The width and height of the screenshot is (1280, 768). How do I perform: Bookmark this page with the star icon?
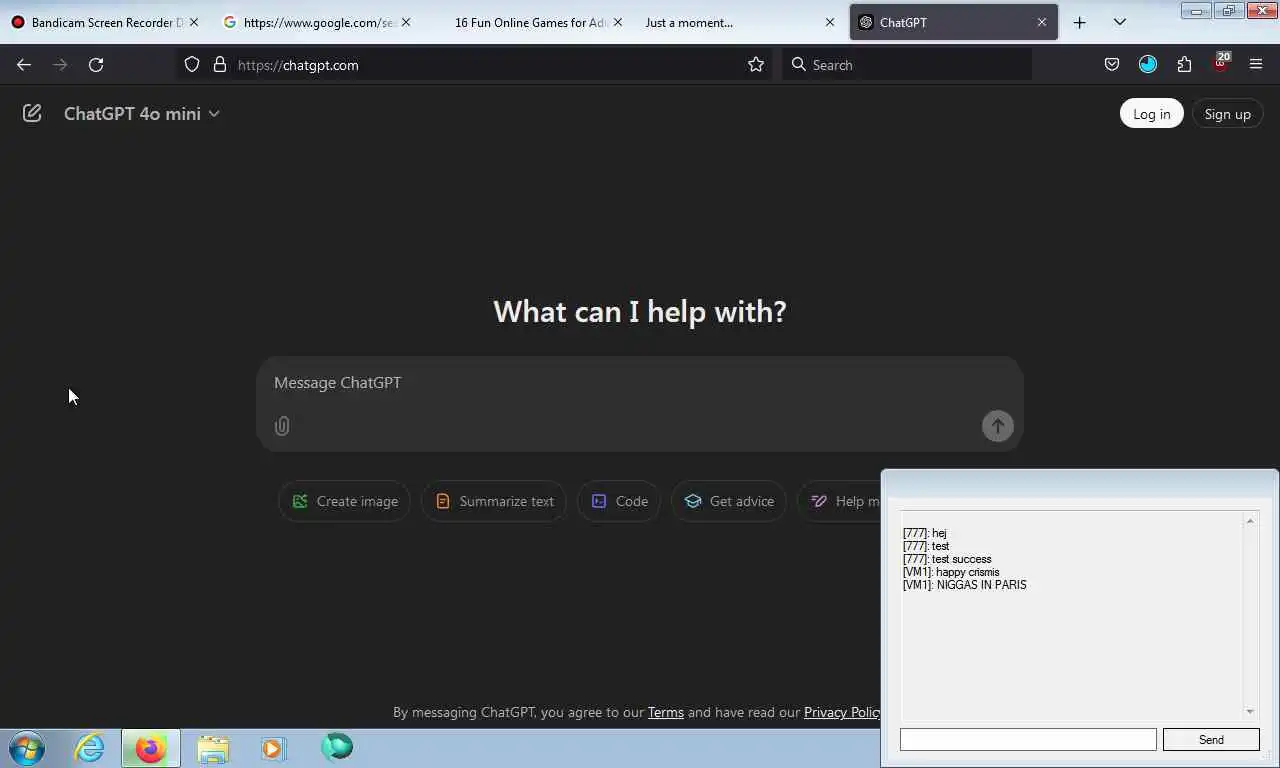pos(756,65)
